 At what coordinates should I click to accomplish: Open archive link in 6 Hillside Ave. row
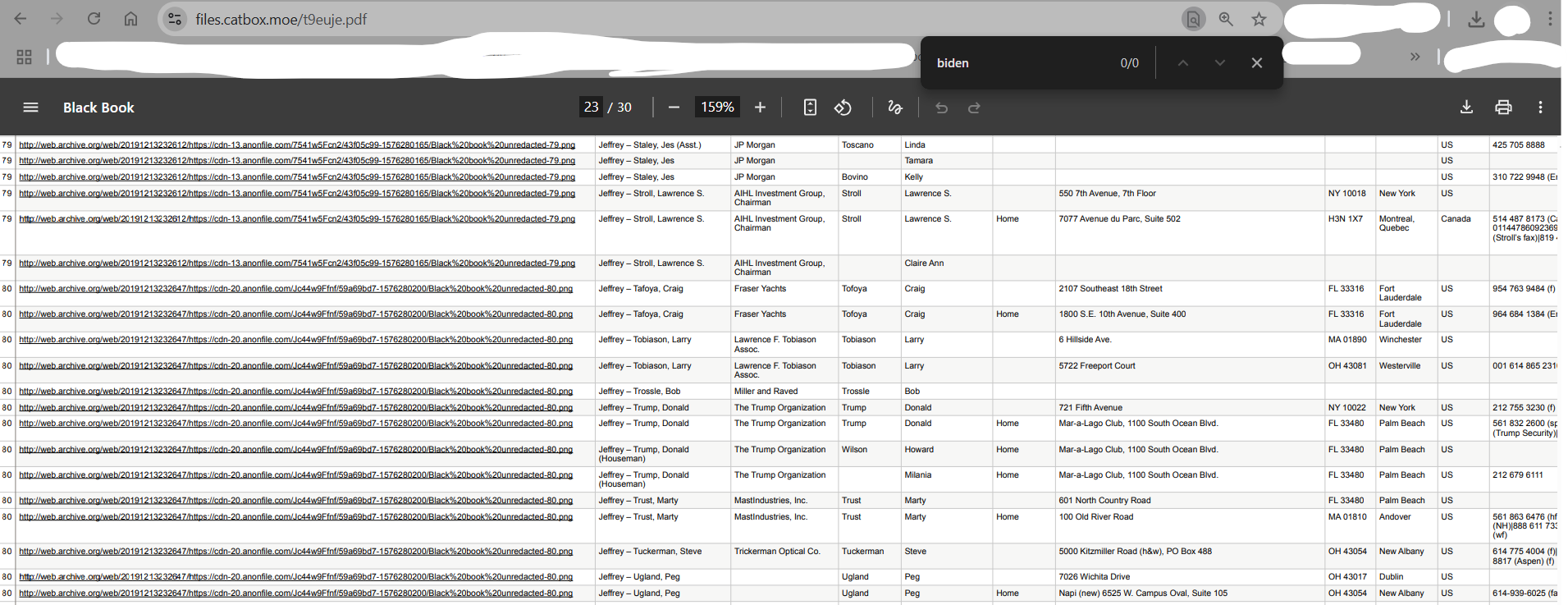click(295, 340)
